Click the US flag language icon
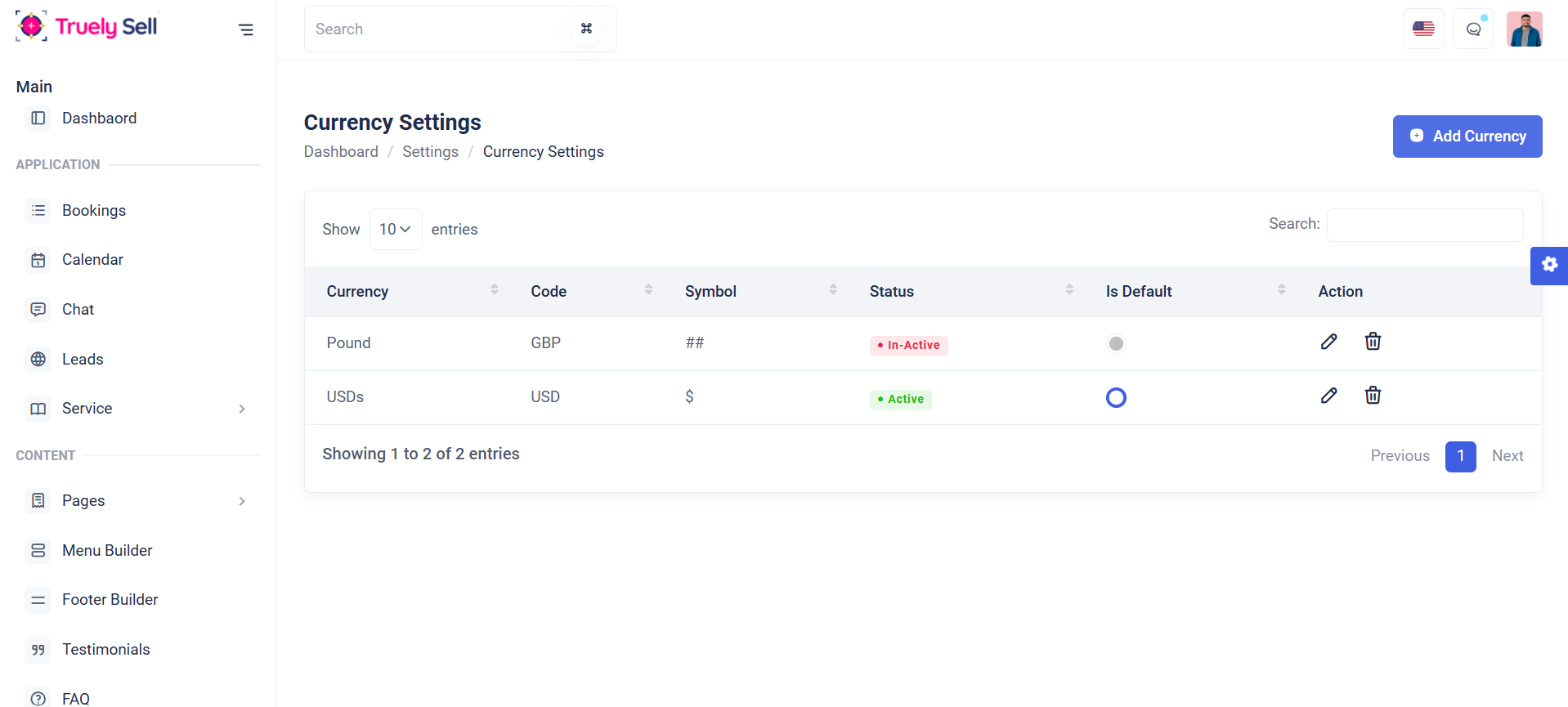The height and width of the screenshot is (707, 1568). [x=1423, y=29]
